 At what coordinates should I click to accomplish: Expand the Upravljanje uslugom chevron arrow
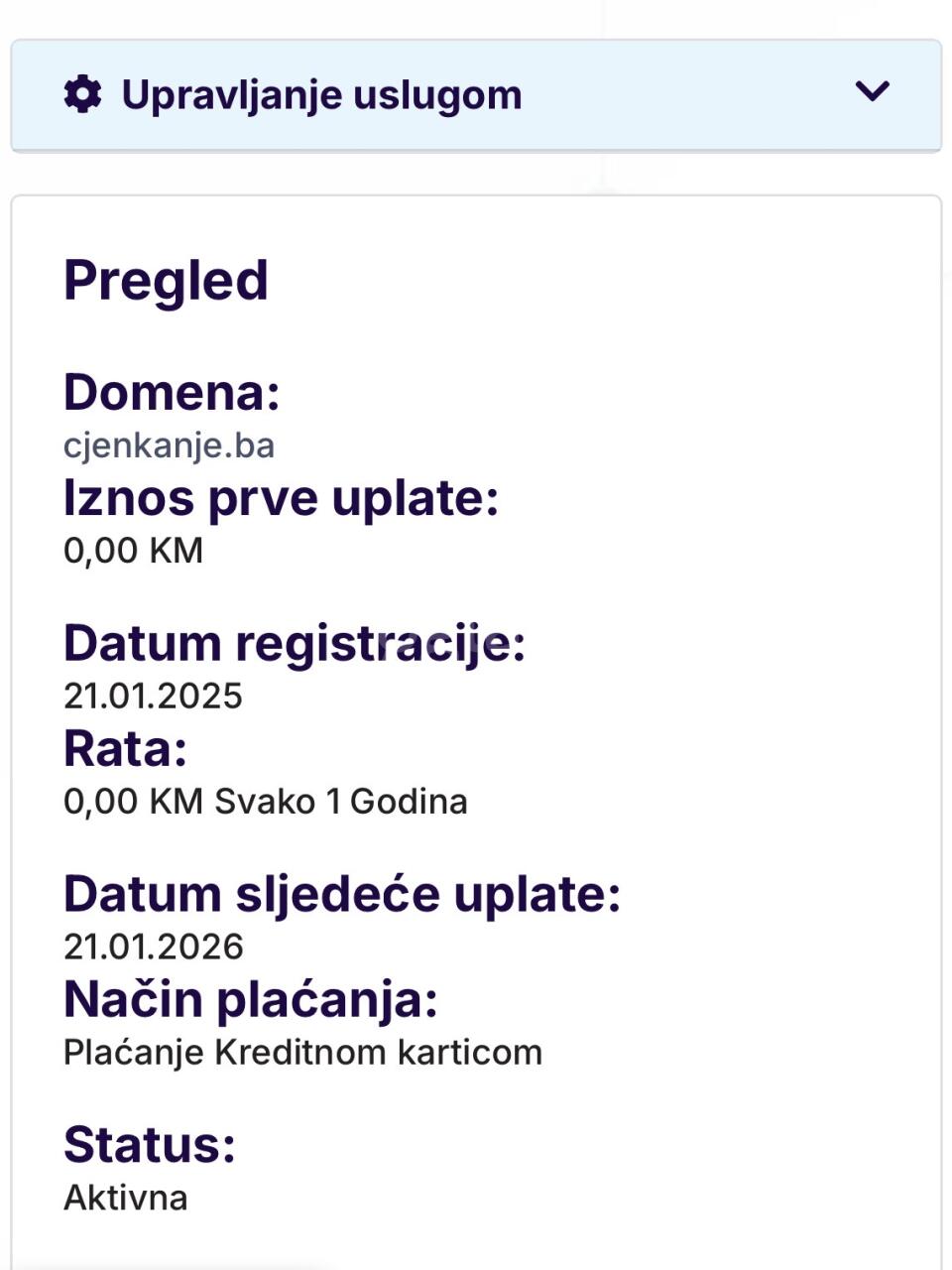coord(872,92)
